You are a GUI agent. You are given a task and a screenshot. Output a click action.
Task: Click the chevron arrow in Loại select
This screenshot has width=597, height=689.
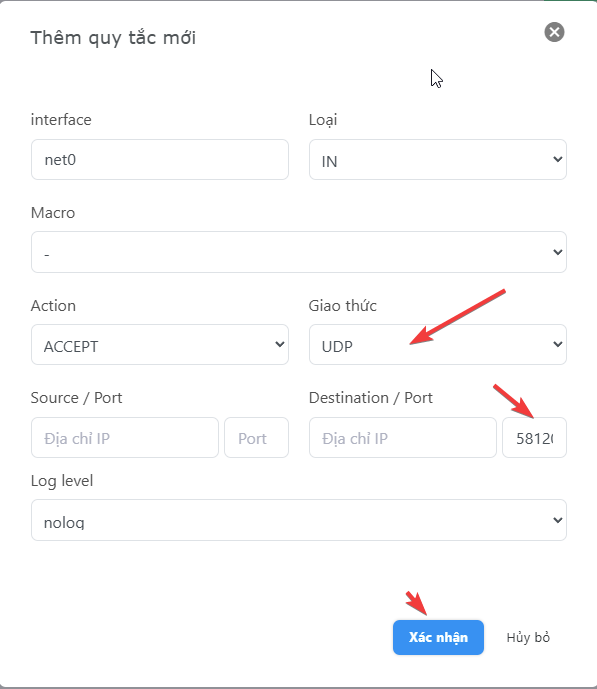pyautogui.click(x=557, y=159)
